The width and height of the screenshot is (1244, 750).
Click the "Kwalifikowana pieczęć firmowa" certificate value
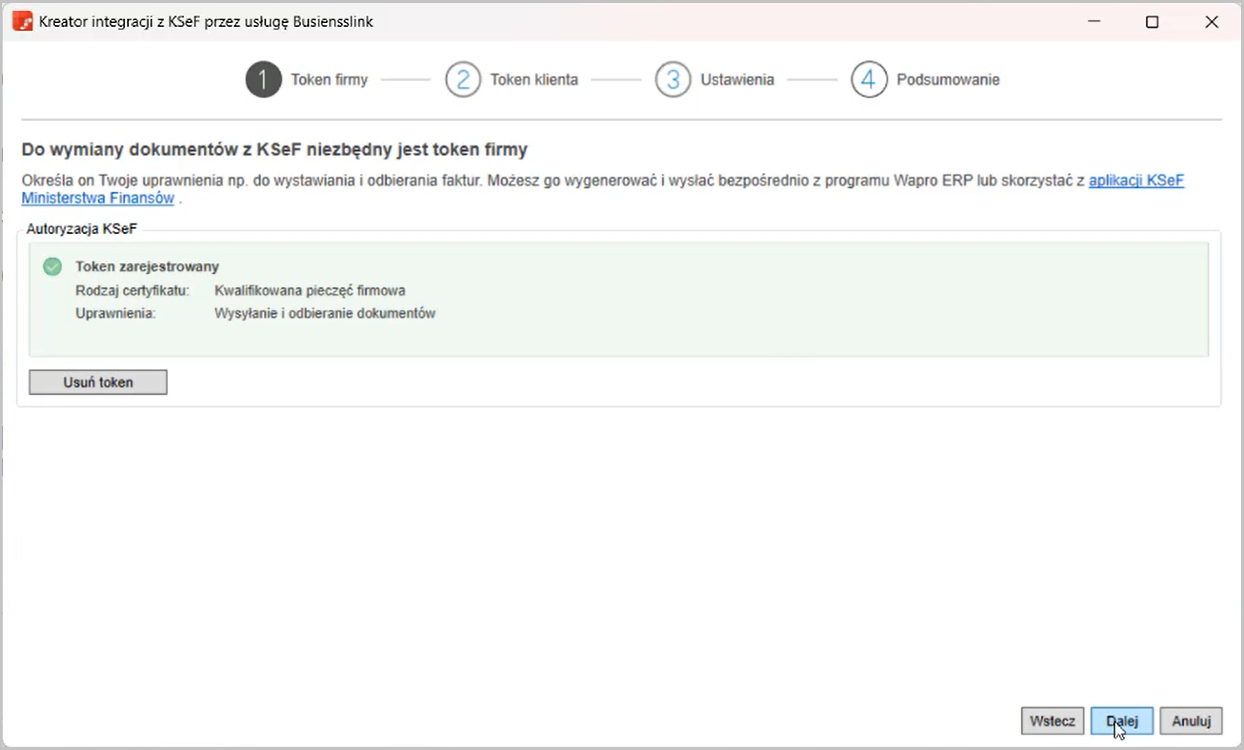pos(309,291)
